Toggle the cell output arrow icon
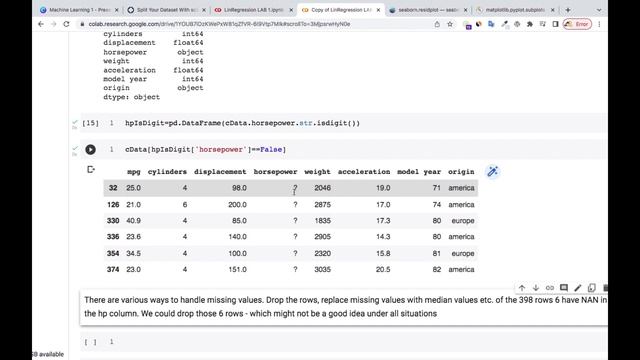The height and width of the screenshot is (360, 640). click(x=91, y=169)
